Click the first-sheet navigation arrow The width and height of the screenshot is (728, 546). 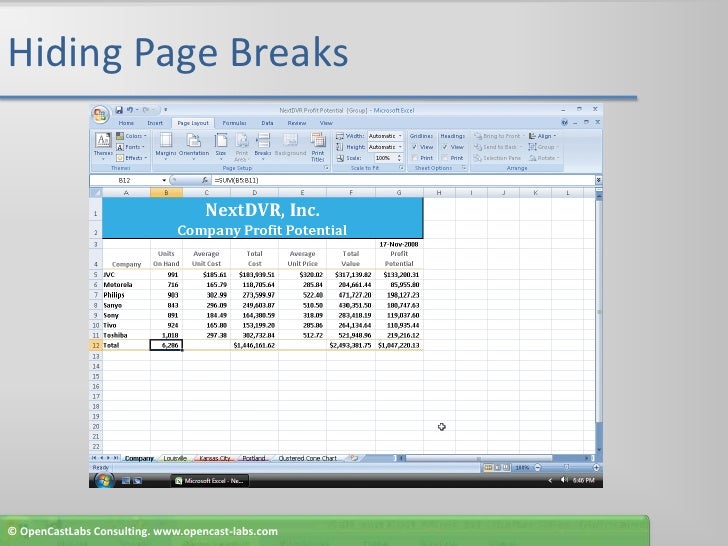(94, 458)
